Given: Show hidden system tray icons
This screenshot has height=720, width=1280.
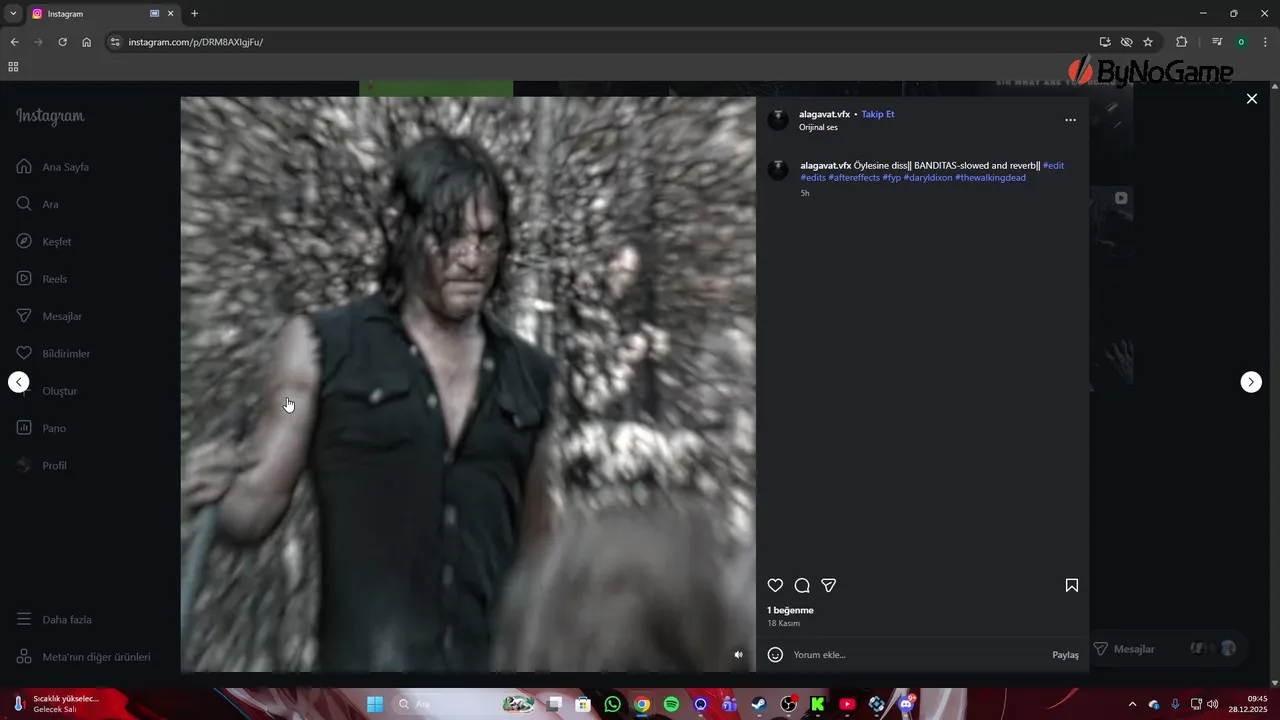Looking at the screenshot, I should [x=1132, y=704].
